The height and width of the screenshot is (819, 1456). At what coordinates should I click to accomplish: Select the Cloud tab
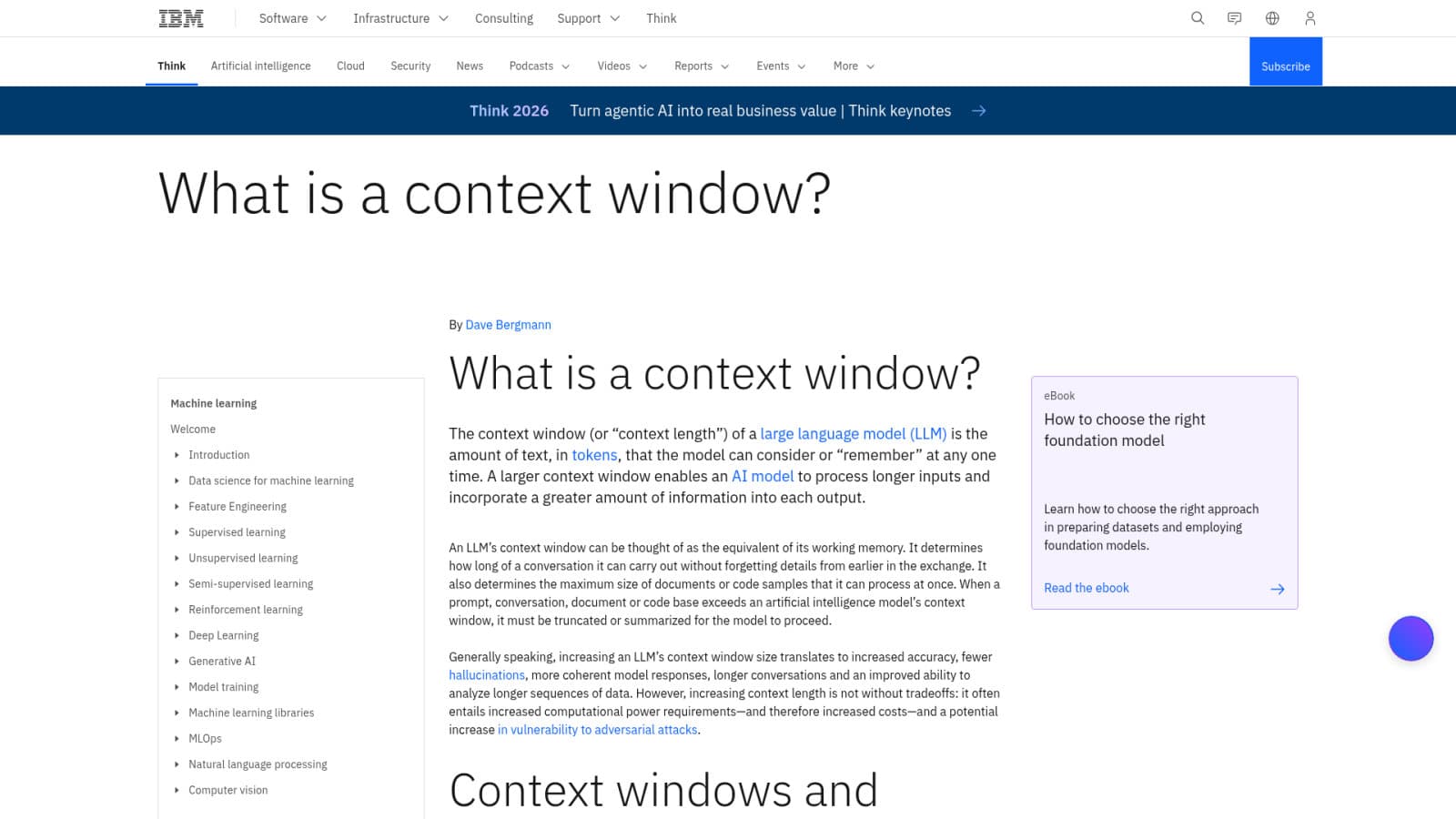[x=350, y=66]
